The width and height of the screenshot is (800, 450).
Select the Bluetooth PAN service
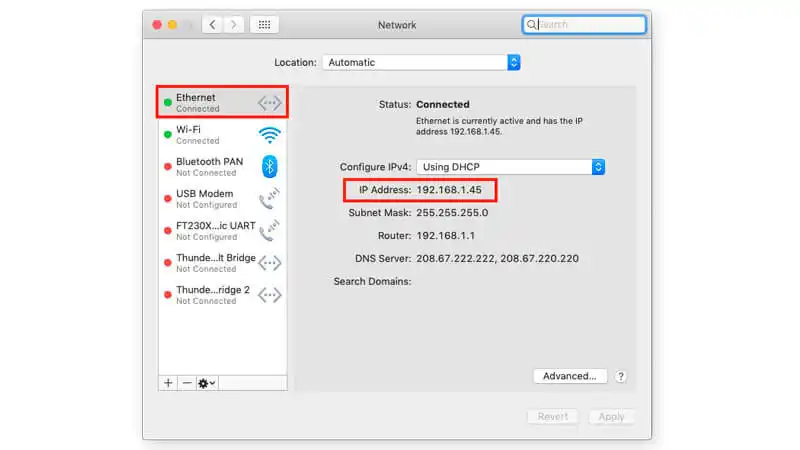click(x=222, y=167)
